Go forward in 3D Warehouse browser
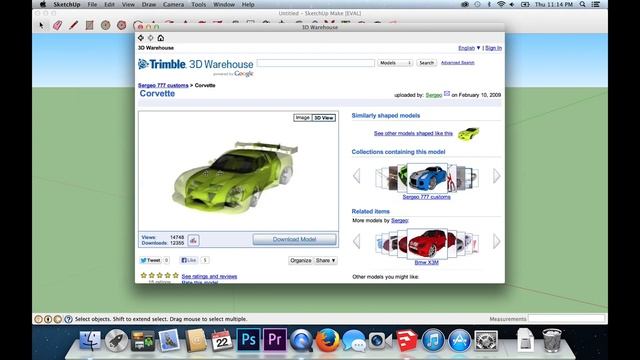 pos(151,38)
